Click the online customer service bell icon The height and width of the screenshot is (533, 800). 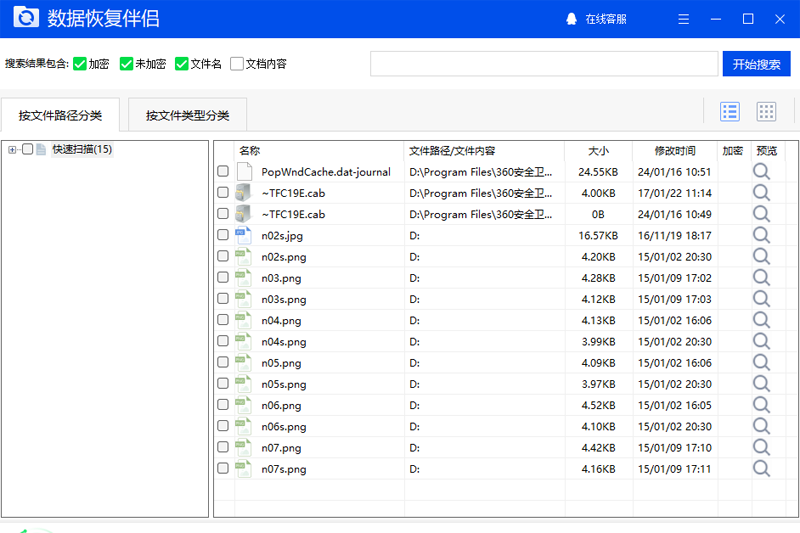coord(572,19)
